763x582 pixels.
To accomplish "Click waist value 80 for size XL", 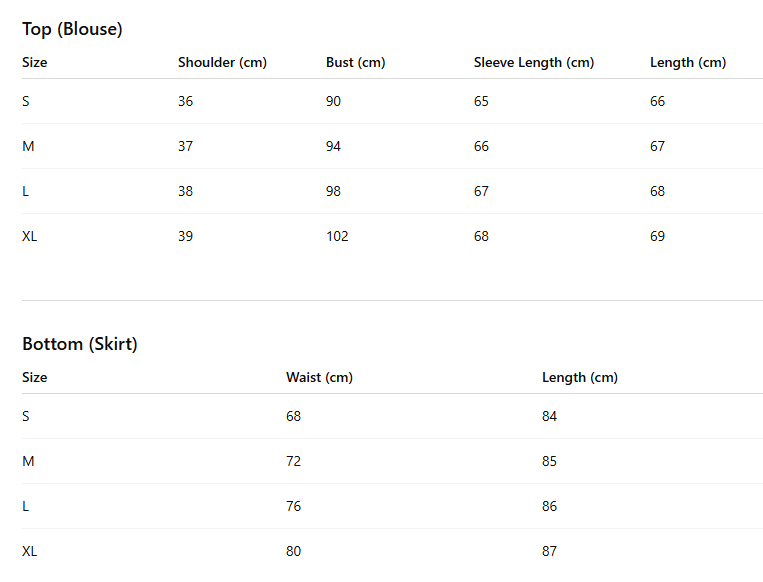I will tap(293, 551).
